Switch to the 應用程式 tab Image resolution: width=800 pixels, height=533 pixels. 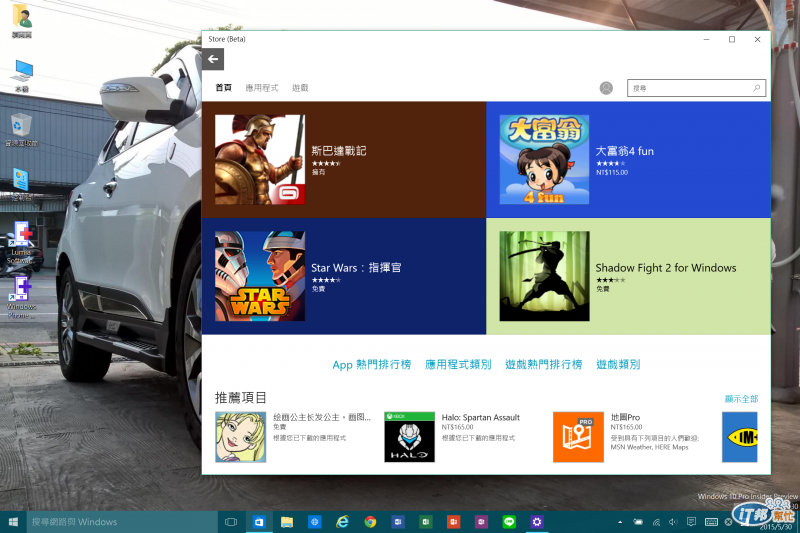pos(262,88)
